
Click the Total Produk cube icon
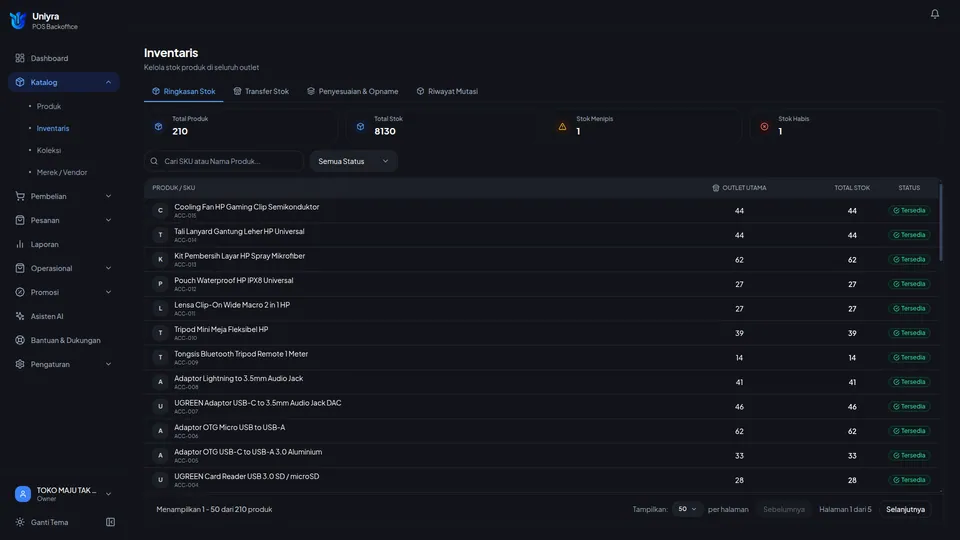(x=159, y=126)
